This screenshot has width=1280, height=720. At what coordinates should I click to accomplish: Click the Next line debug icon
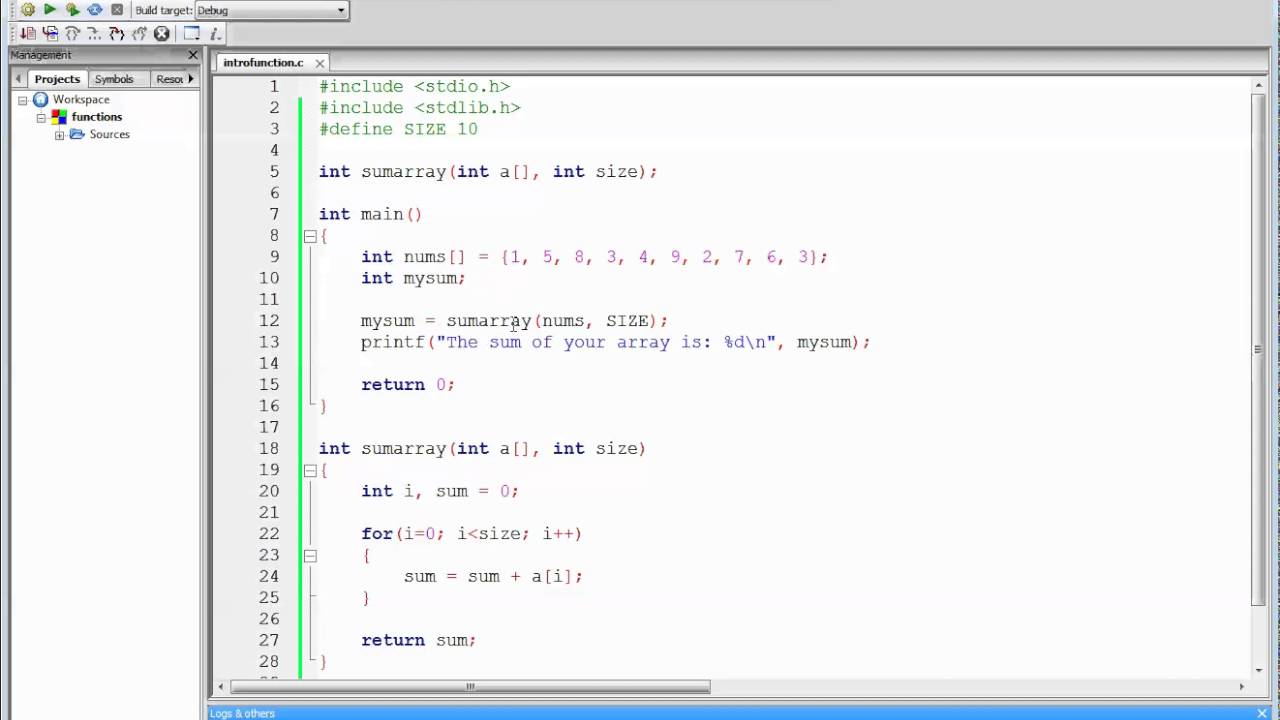pyautogui.click(x=50, y=33)
